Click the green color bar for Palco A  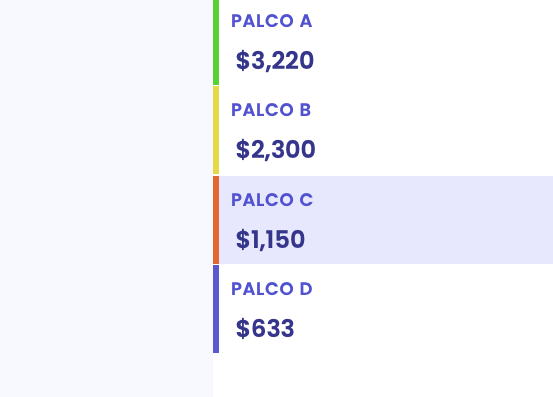click(216, 42)
